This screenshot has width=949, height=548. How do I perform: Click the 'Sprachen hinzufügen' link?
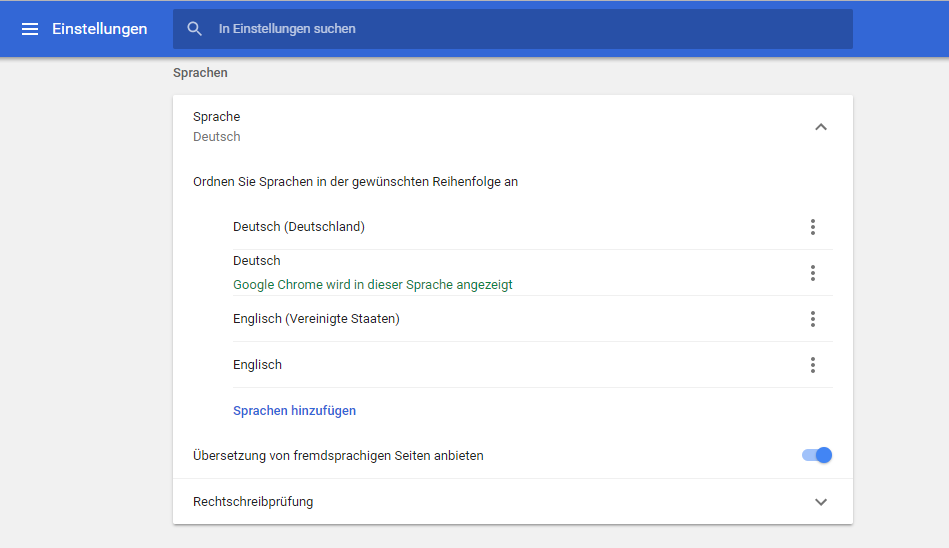tap(294, 411)
